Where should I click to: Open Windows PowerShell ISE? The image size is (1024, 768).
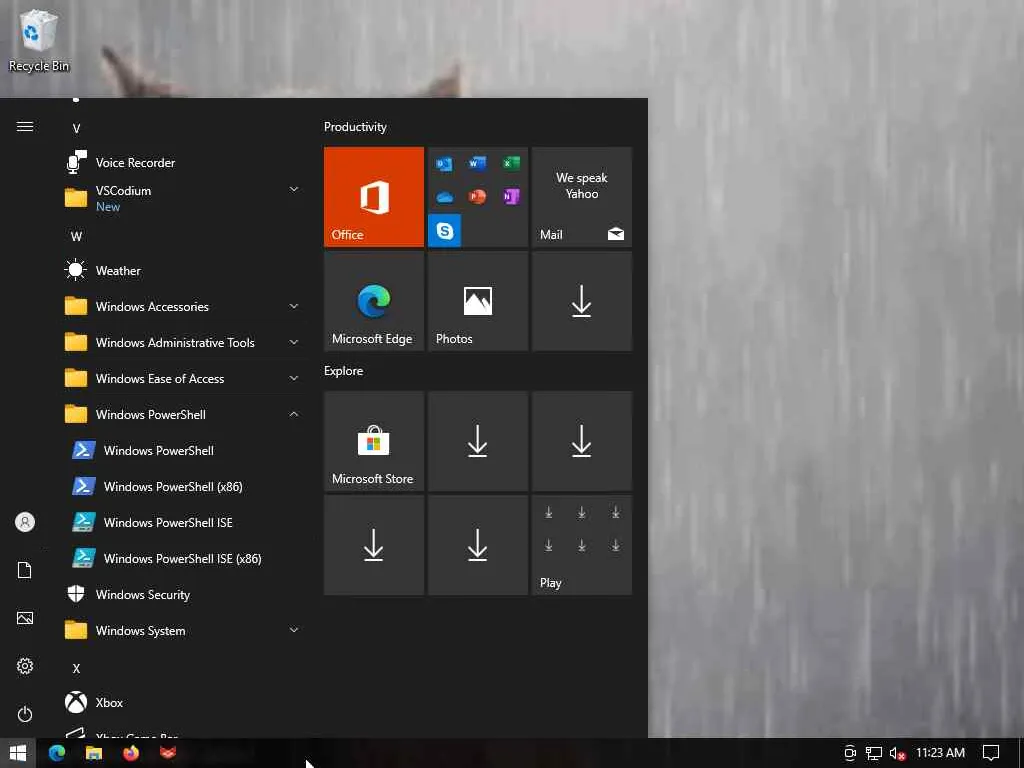(x=183, y=522)
